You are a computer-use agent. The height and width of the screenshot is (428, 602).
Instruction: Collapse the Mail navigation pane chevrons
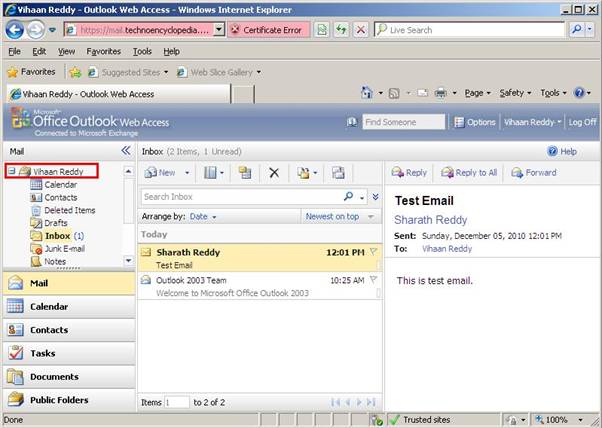126,151
